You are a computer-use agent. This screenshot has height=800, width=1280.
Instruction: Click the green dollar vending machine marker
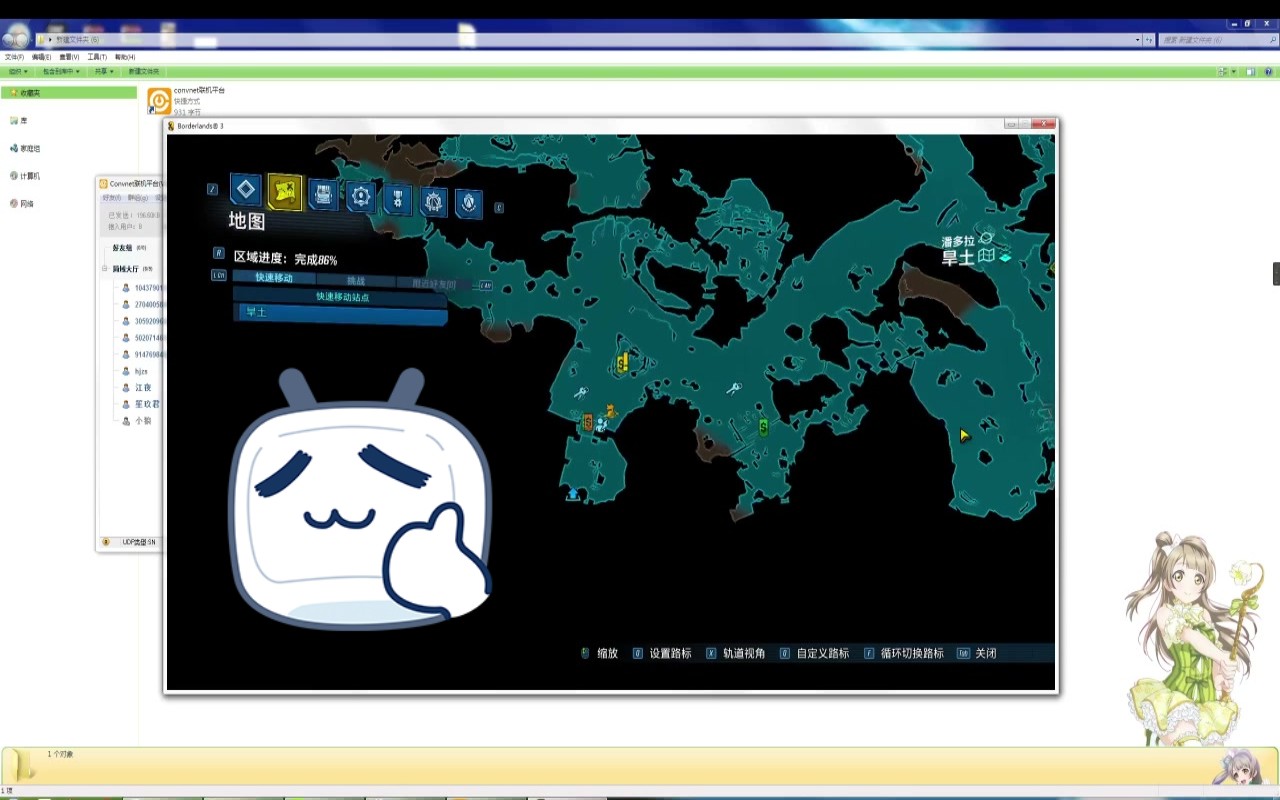point(763,427)
